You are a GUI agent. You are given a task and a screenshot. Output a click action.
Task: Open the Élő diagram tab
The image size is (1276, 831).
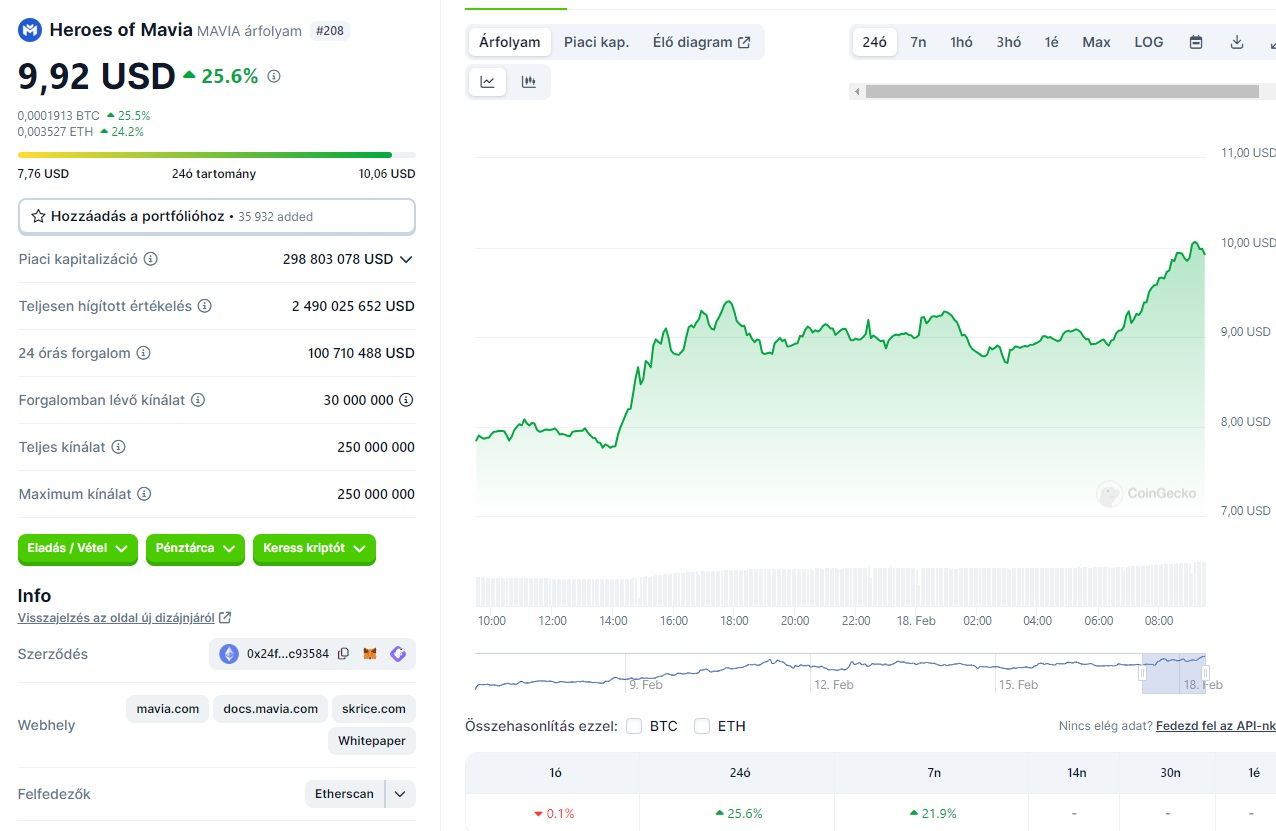coord(701,42)
